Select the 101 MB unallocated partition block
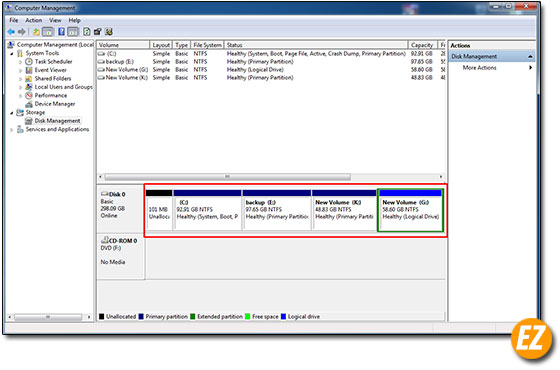 [x=159, y=210]
